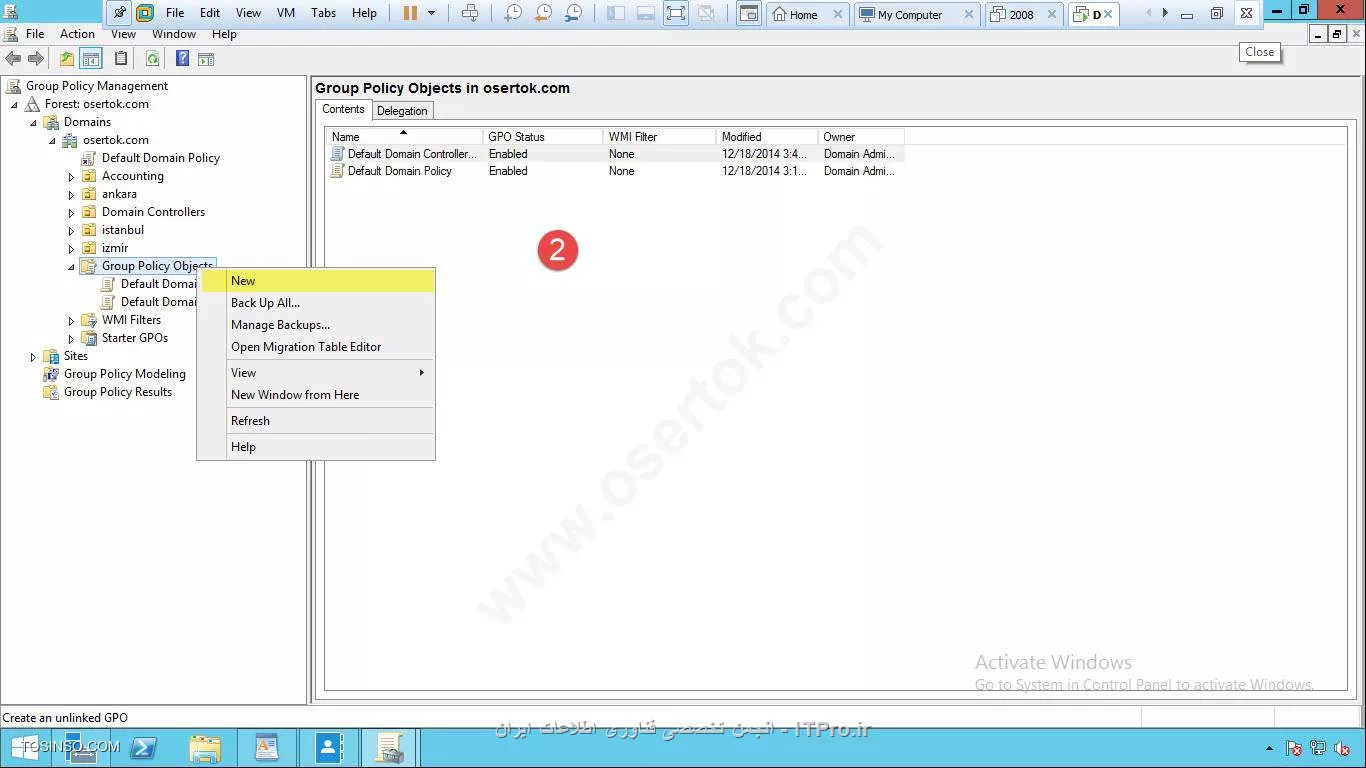Select the Default Domain Controllers Policy row
Viewport: 1366px width, 768px height.
pyautogui.click(x=616, y=154)
